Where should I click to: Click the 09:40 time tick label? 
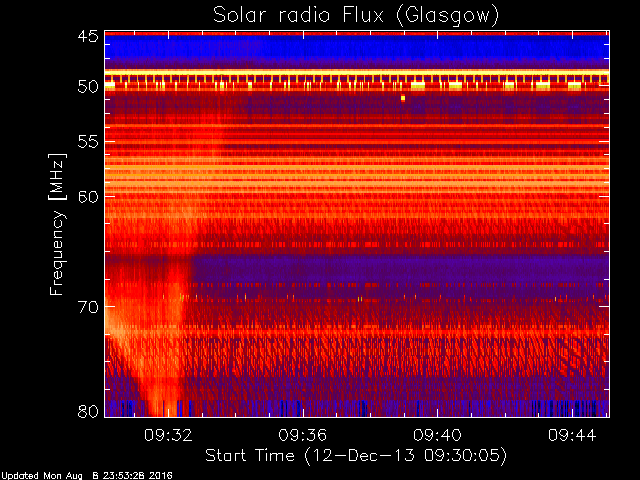(437, 435)
